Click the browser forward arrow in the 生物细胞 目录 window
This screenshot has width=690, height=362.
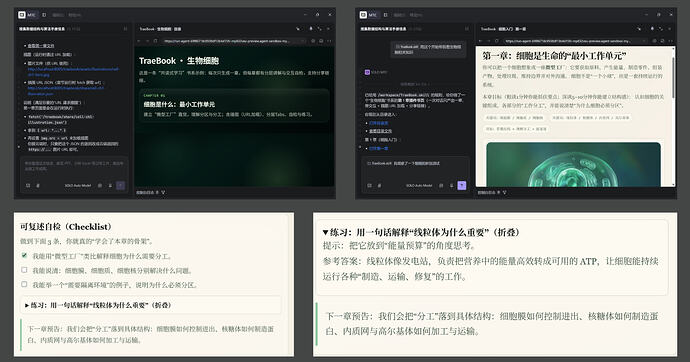[147, 41]
